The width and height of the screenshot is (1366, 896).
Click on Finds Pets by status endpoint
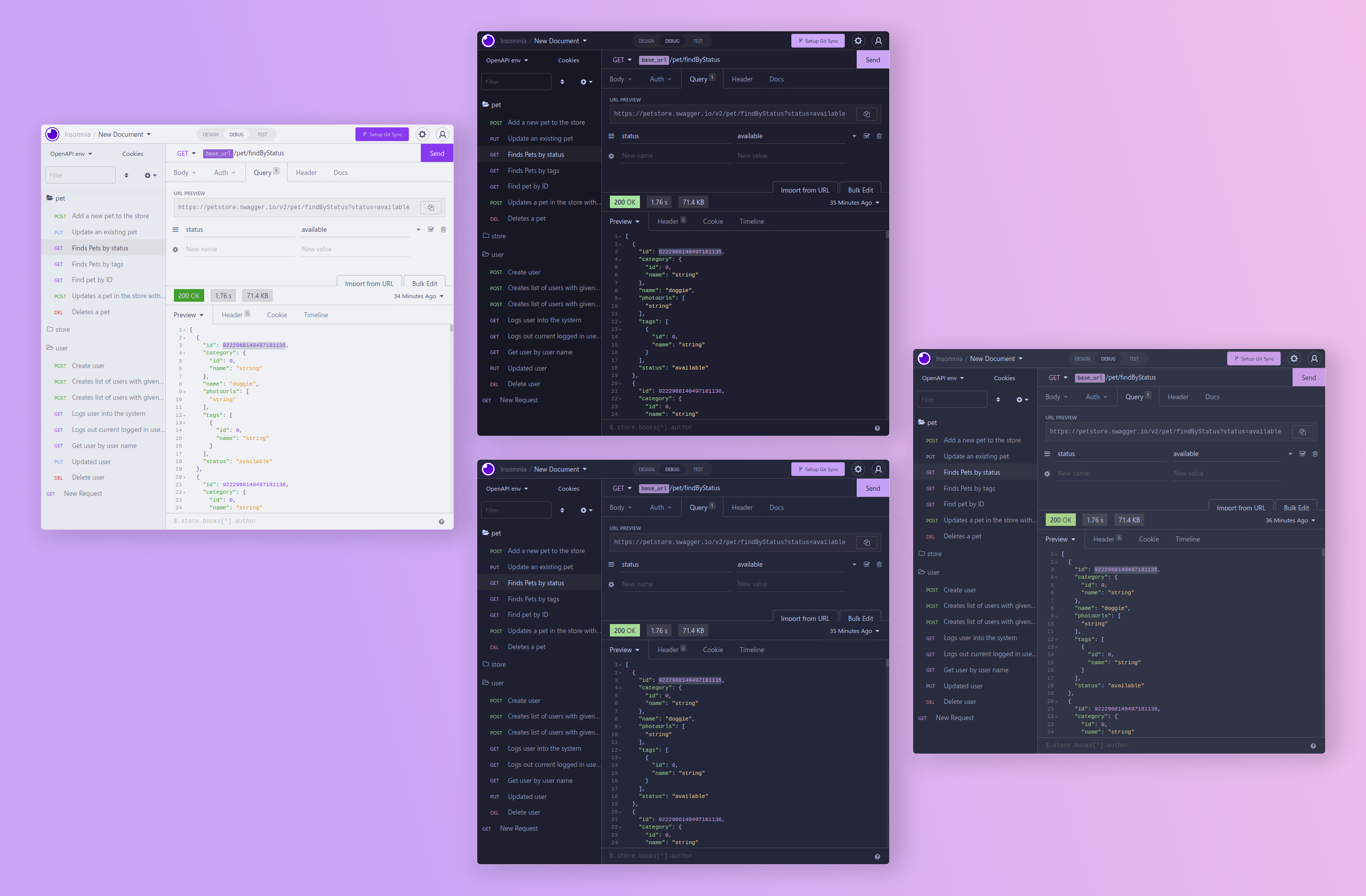point(100,247)
